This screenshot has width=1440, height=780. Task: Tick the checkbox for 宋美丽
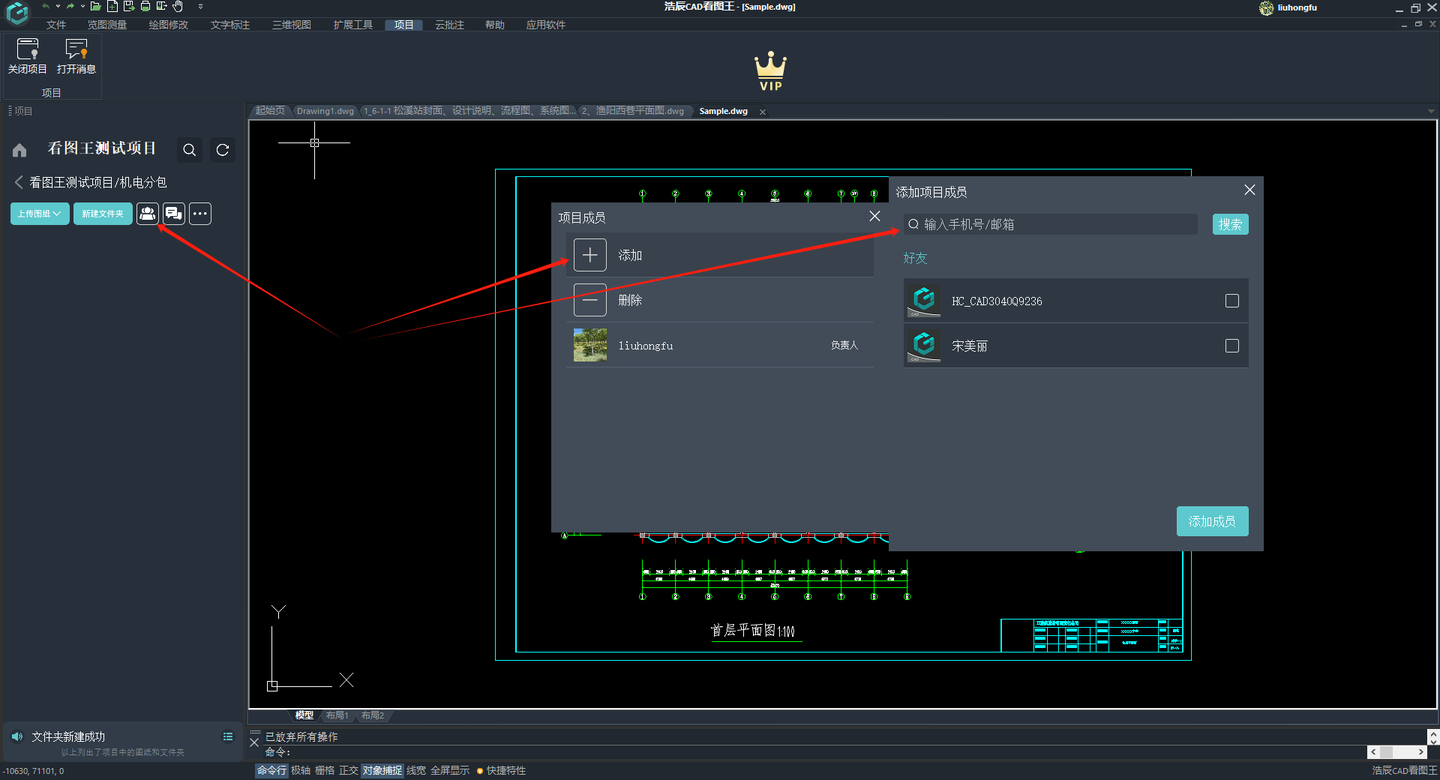1232,346
